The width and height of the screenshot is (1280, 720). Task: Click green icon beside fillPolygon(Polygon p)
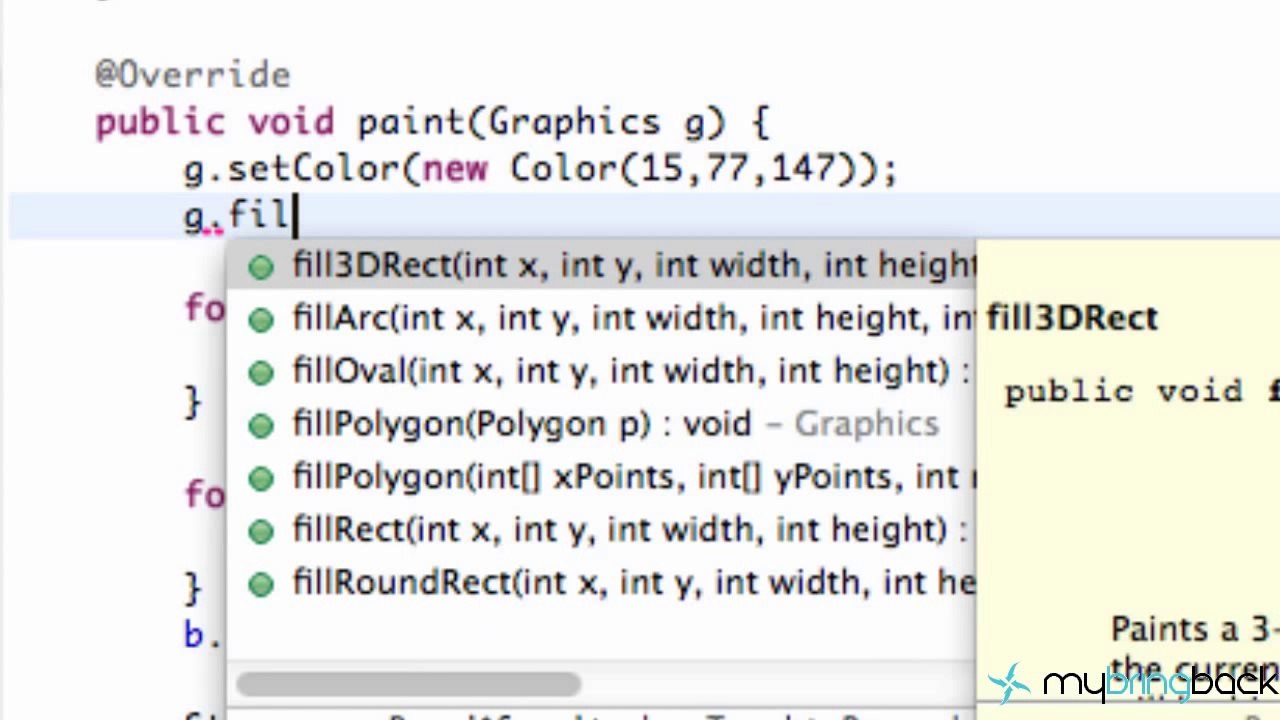[261, 426]
